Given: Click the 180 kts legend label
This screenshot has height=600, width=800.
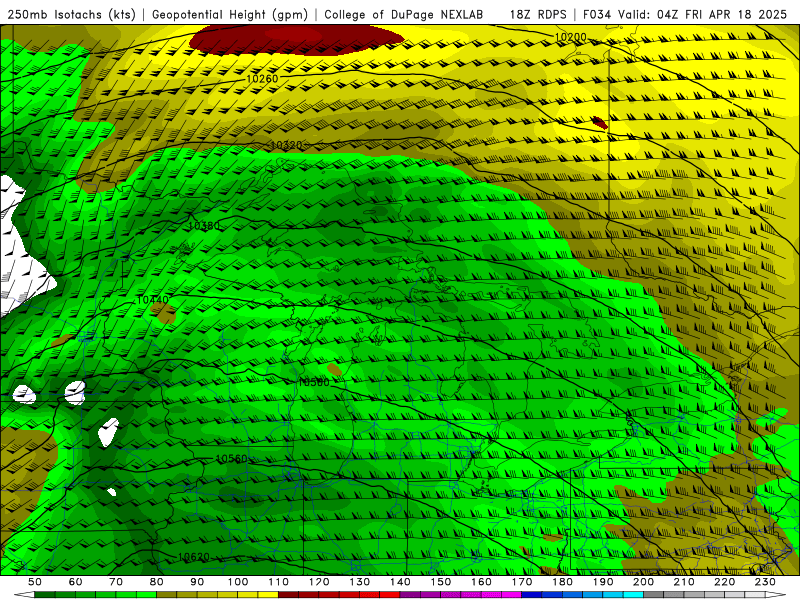Looking at the screenshot, I should tap(562, 582).
